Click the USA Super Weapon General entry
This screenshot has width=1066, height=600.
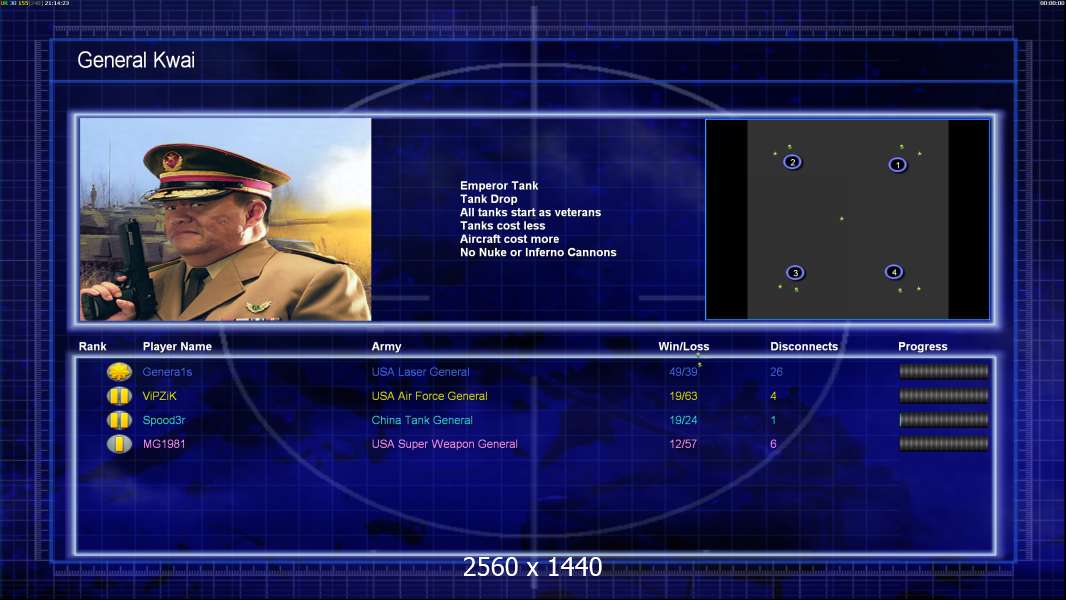coord(445,444)
